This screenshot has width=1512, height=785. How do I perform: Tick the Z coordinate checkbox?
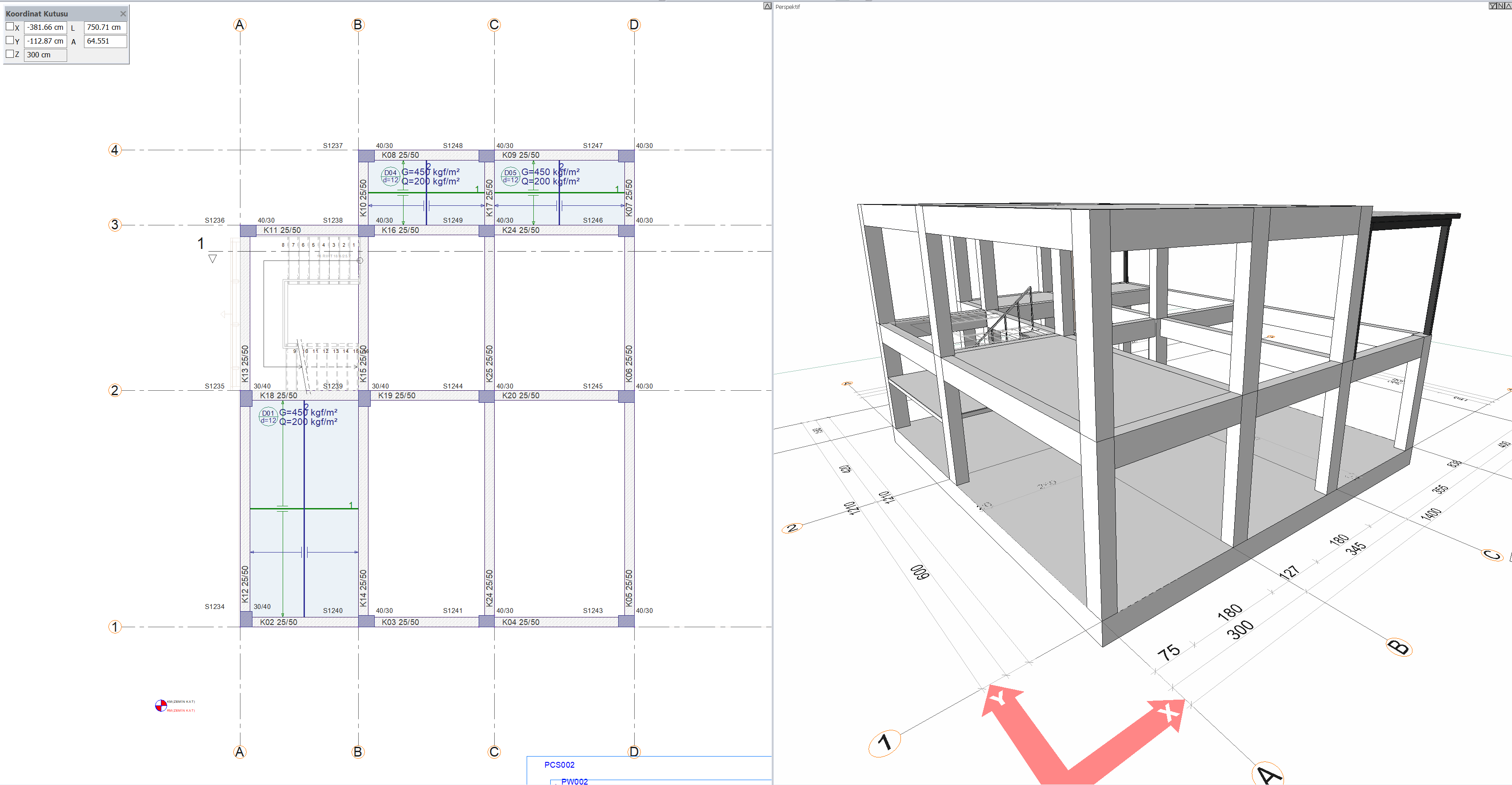[10, 54]
